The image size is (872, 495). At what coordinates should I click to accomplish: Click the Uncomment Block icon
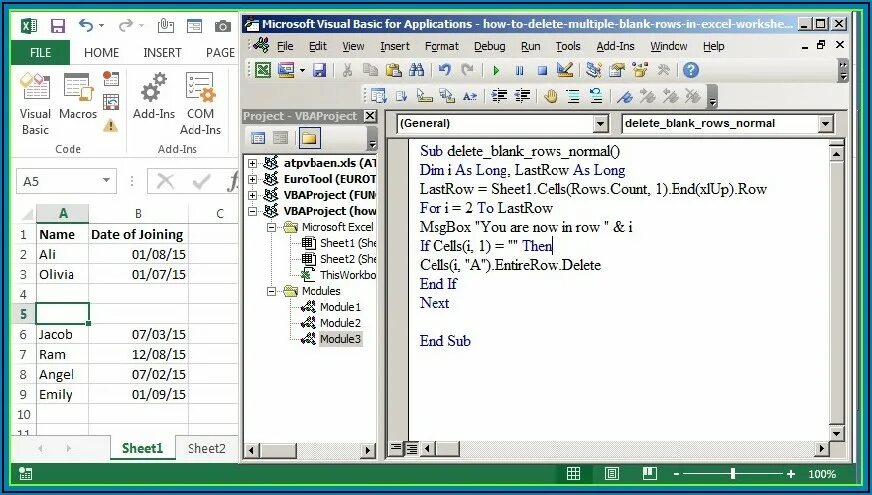point(596,96)
